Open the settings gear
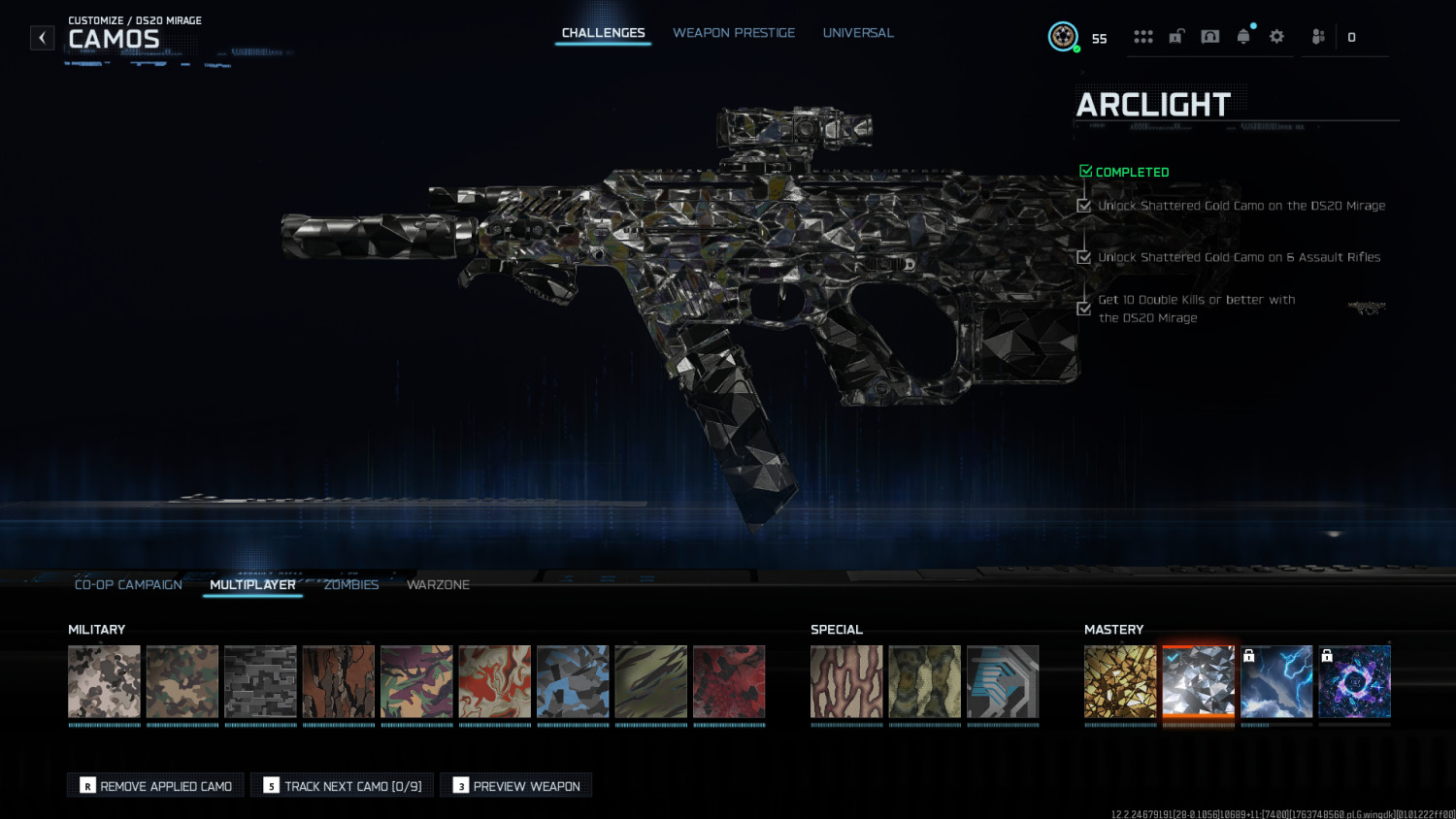The image size is (1456, 819). (1276, 37)
